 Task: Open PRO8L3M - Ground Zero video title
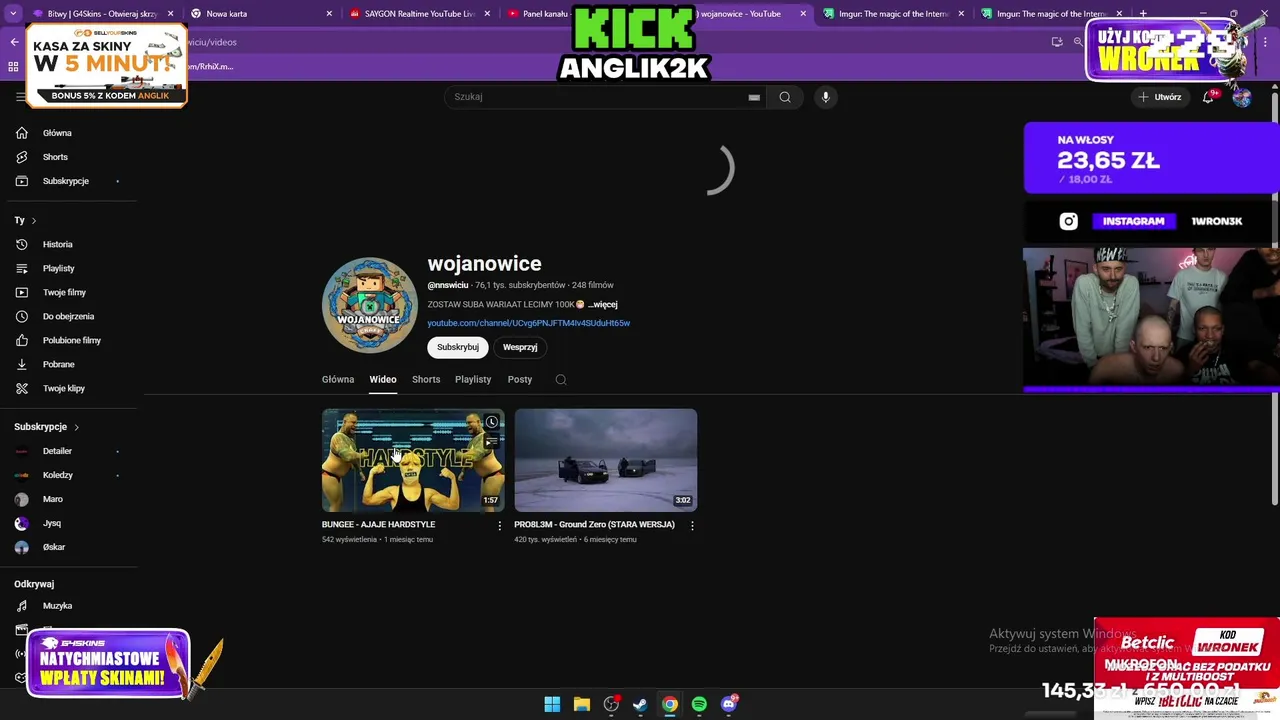(x=594, y=524)
